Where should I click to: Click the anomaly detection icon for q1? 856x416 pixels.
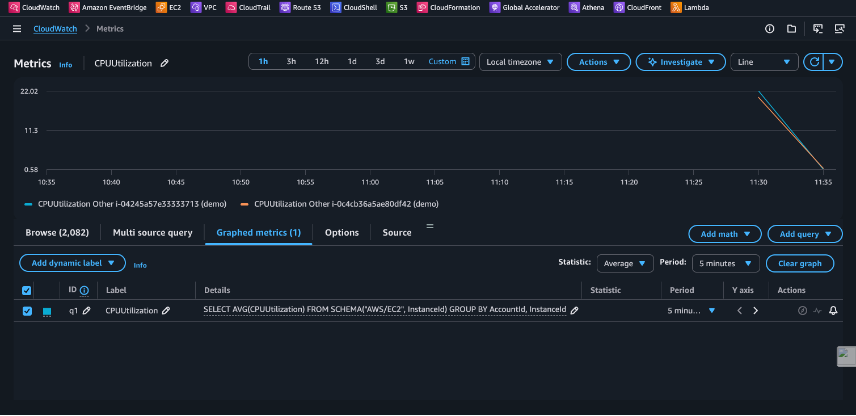[x=817, y=311]
